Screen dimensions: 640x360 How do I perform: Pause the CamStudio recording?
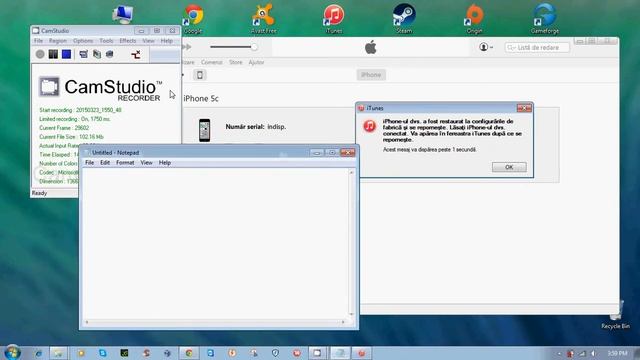click(53, 54)
